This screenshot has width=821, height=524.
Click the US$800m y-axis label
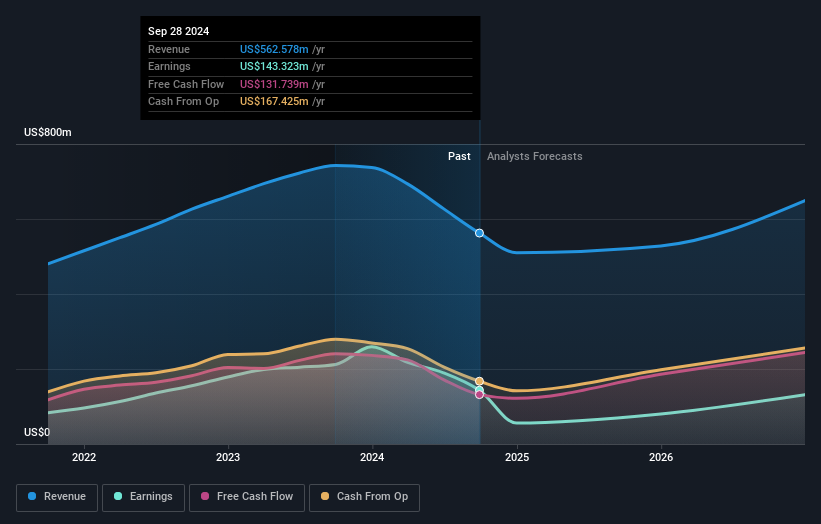(48, 132)
